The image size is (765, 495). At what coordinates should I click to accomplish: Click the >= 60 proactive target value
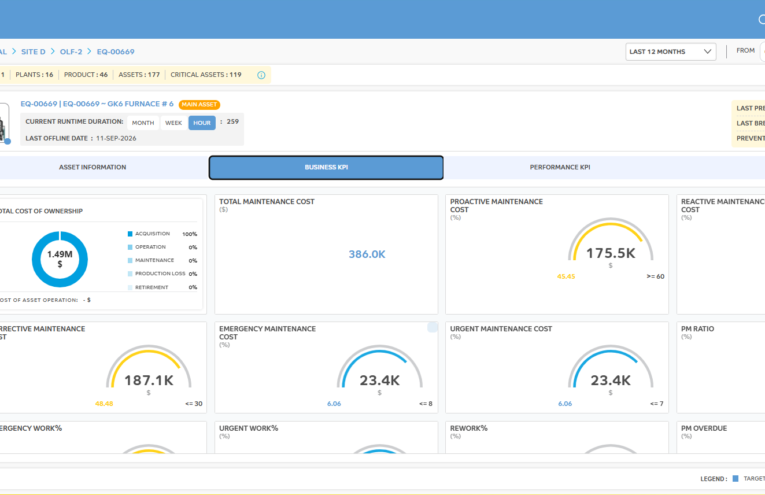[x=655, y=277]
